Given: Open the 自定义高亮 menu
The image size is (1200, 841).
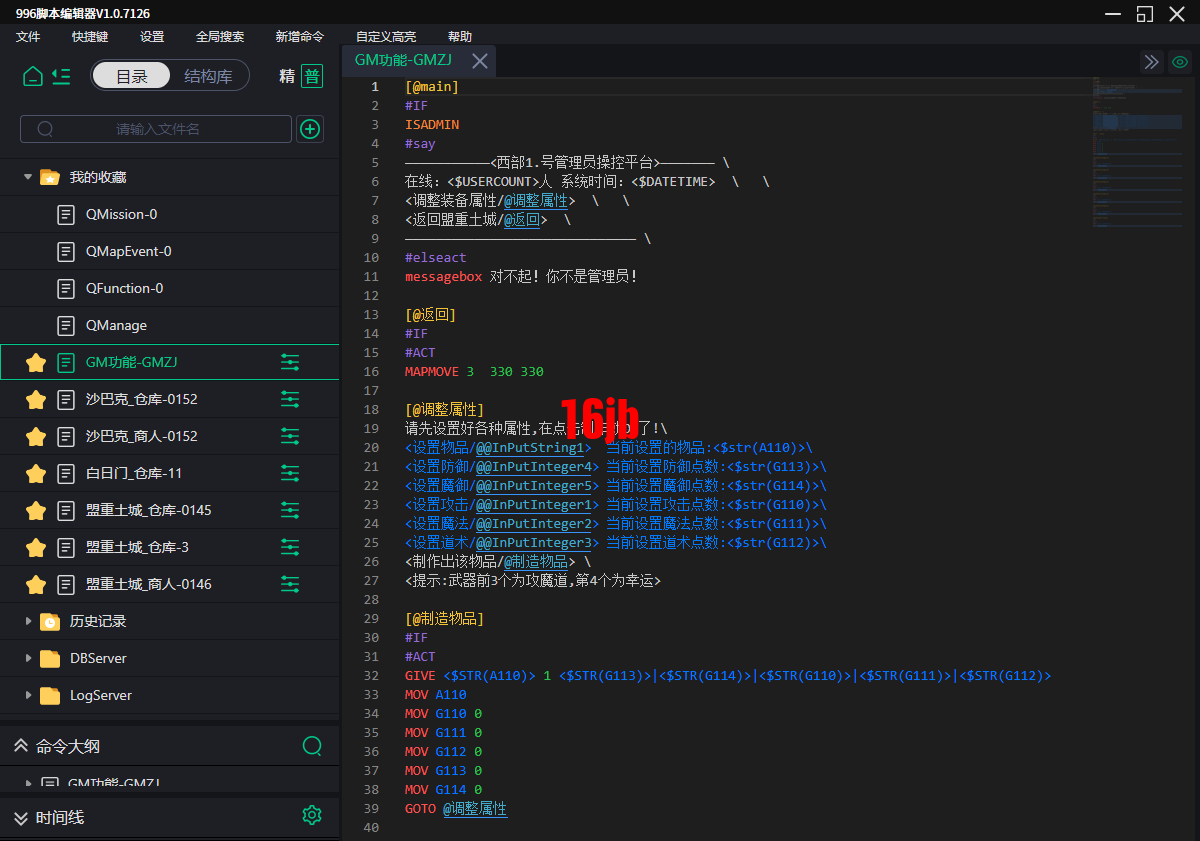Looking at the screenshot, I should (386, 36).
